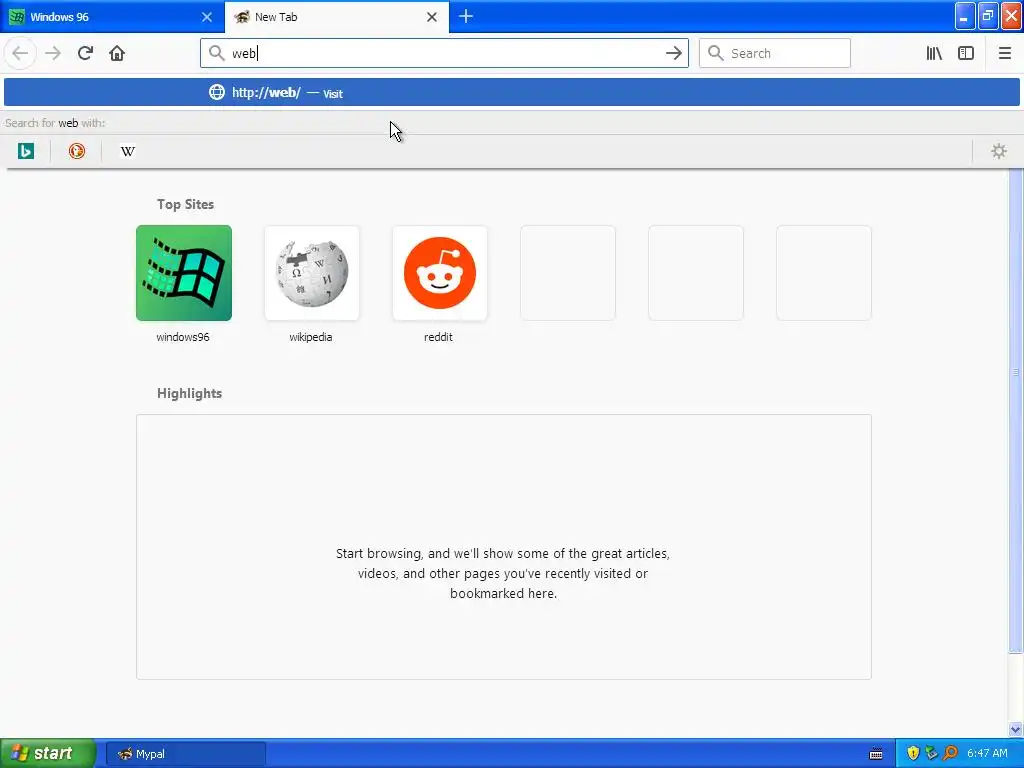1024x768 pixels.
Task: Click the page's vertical scrollbar thumb
Action: click(1015, 410)
